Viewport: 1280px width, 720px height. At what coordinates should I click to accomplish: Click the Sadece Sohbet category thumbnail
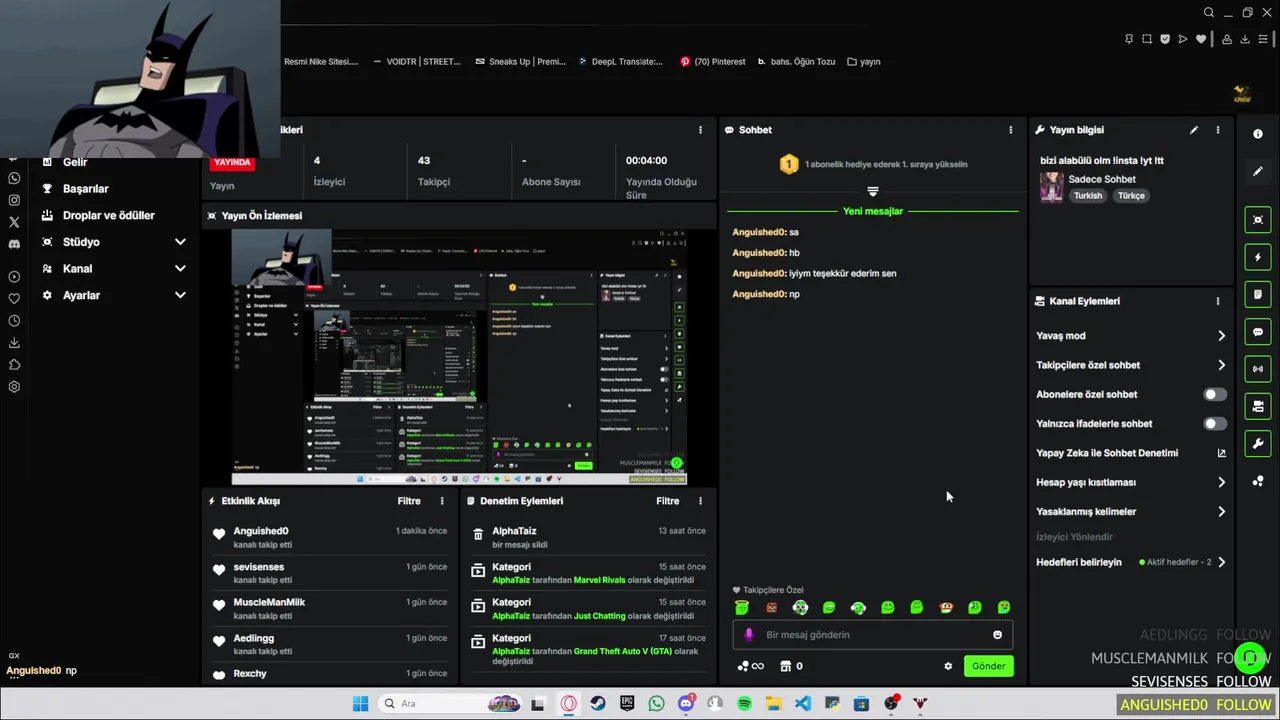coord(1051,187)
